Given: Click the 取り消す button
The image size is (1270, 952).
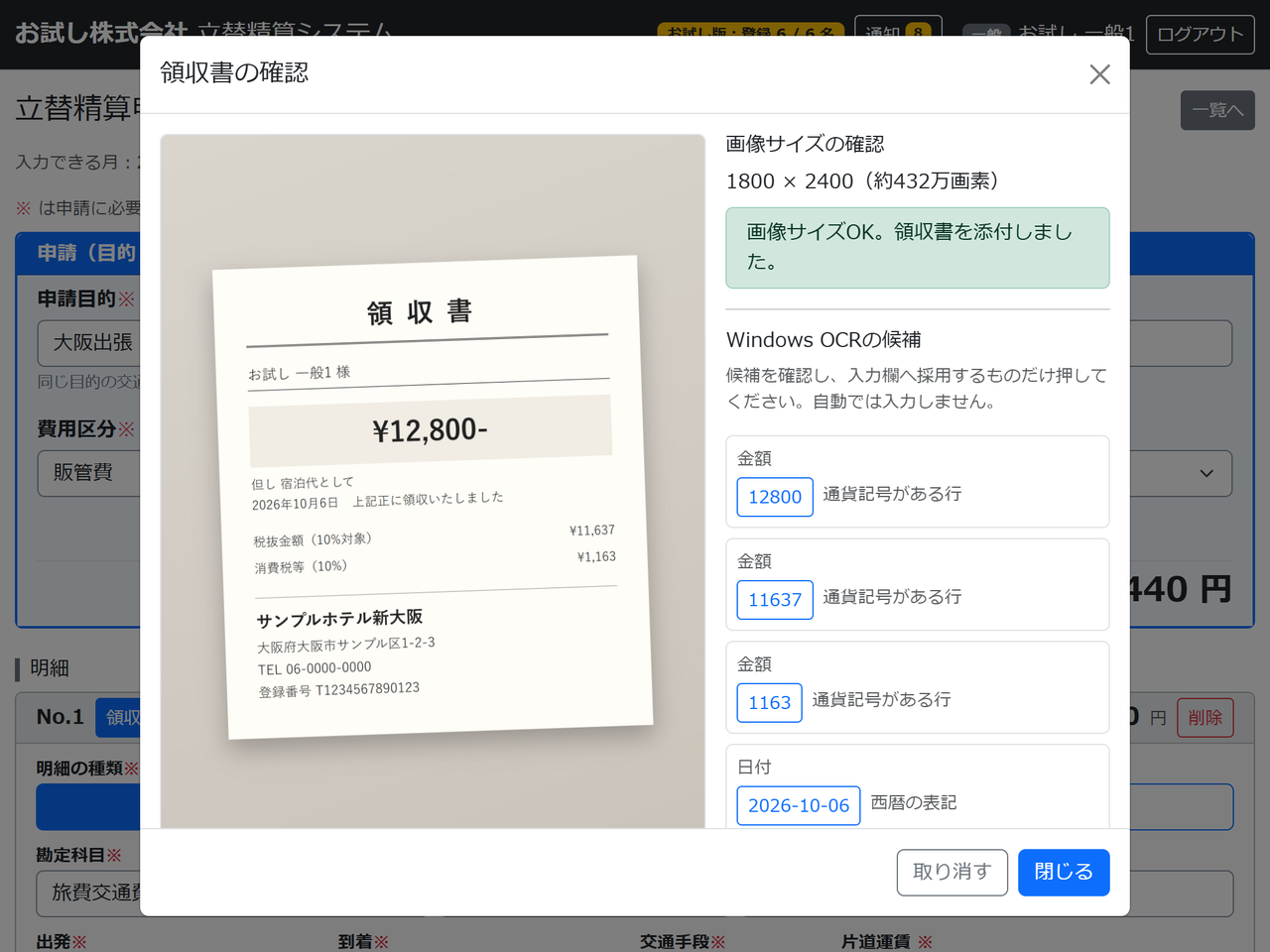Looking at the screenshot, I should (x=952, y=872).
